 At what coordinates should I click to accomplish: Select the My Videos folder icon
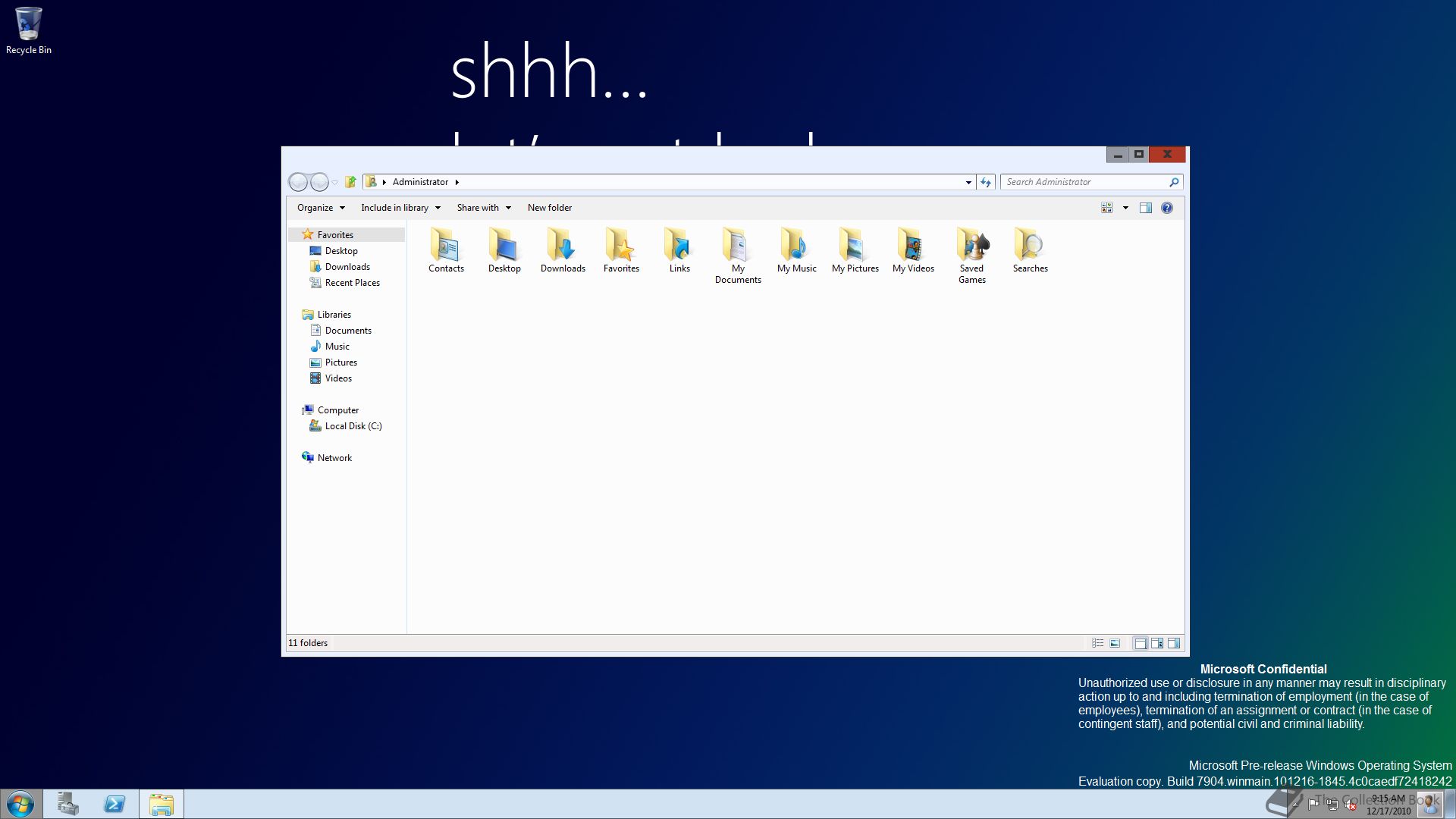tap(913, 250)
